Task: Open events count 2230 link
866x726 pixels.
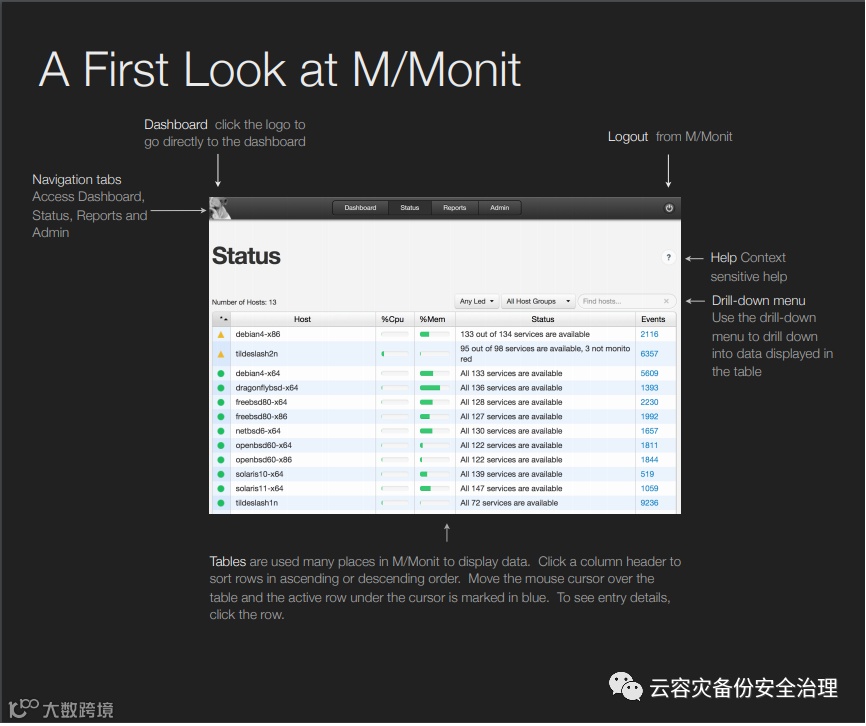Action: pos(649,402)
